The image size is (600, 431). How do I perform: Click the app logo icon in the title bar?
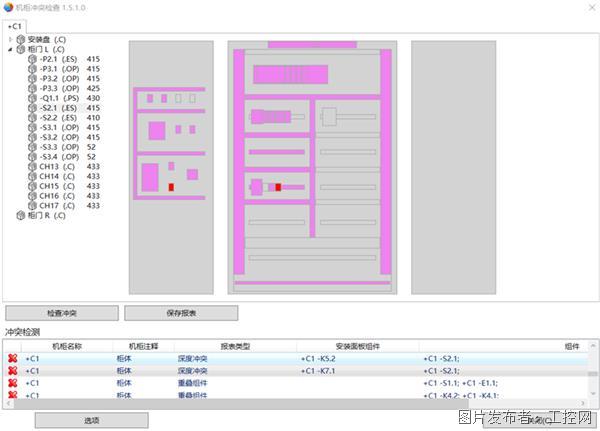[x=8, y=7]
